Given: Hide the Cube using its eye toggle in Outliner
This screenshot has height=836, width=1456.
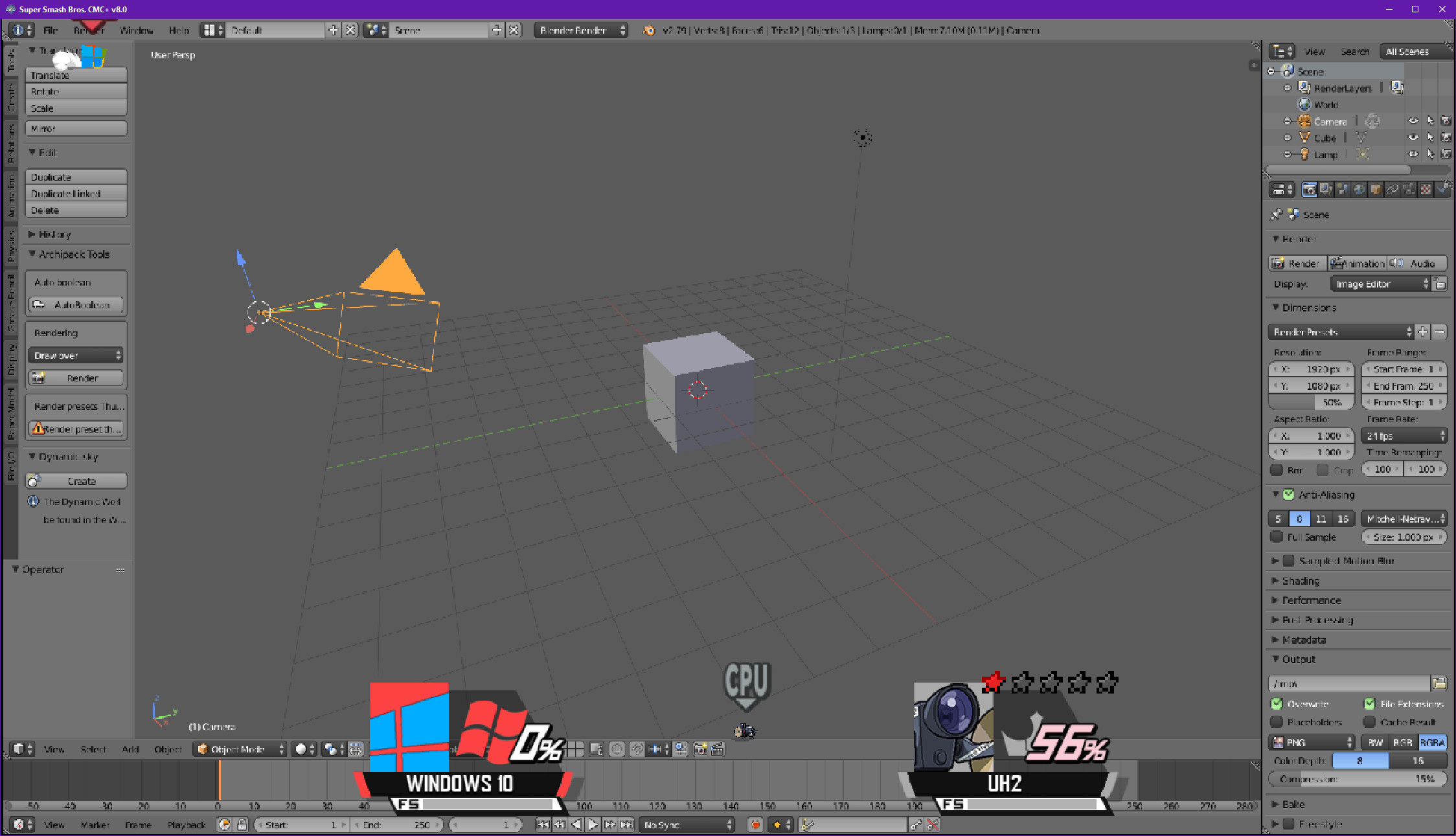Looking at the screenshot, I should pos(1412,137).
